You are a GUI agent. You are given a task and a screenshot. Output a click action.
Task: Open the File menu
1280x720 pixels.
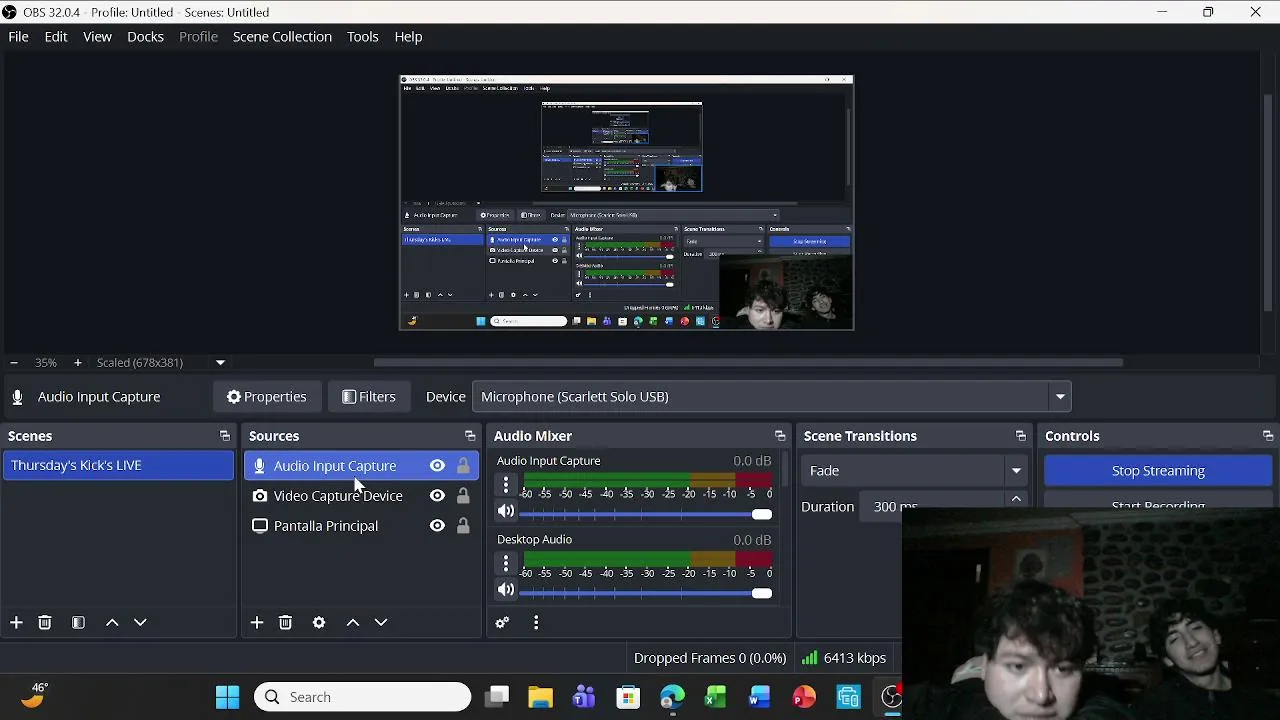[18, 37]
